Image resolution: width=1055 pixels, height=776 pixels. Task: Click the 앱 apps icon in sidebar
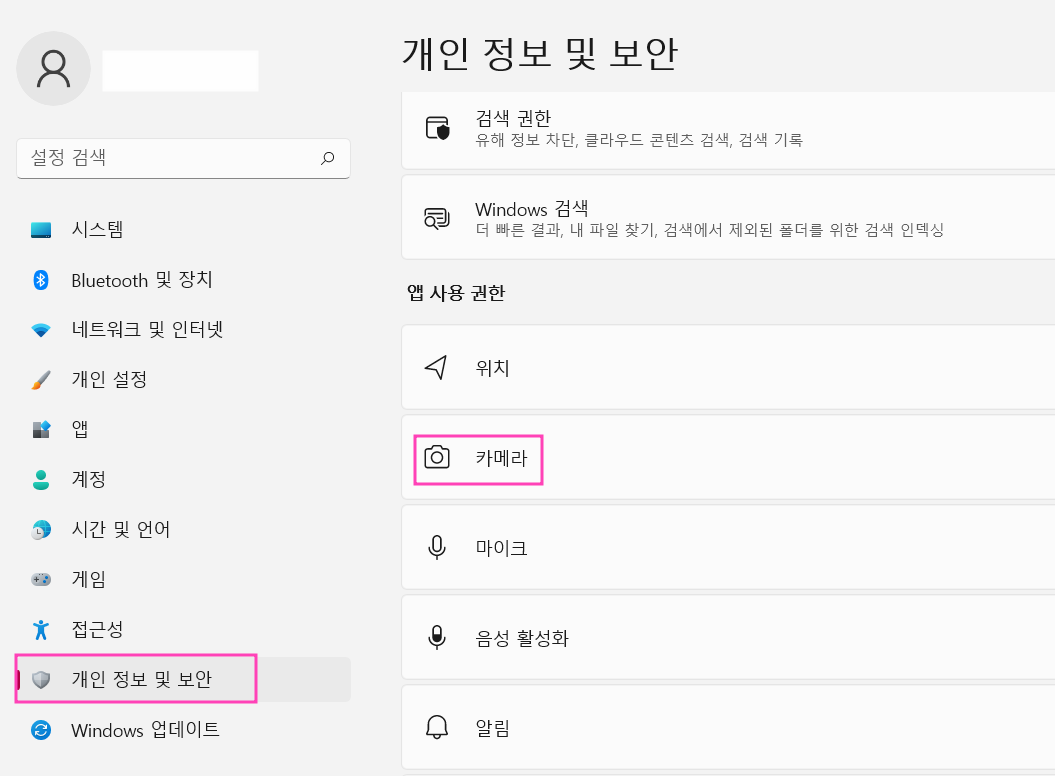coord(41,429)
